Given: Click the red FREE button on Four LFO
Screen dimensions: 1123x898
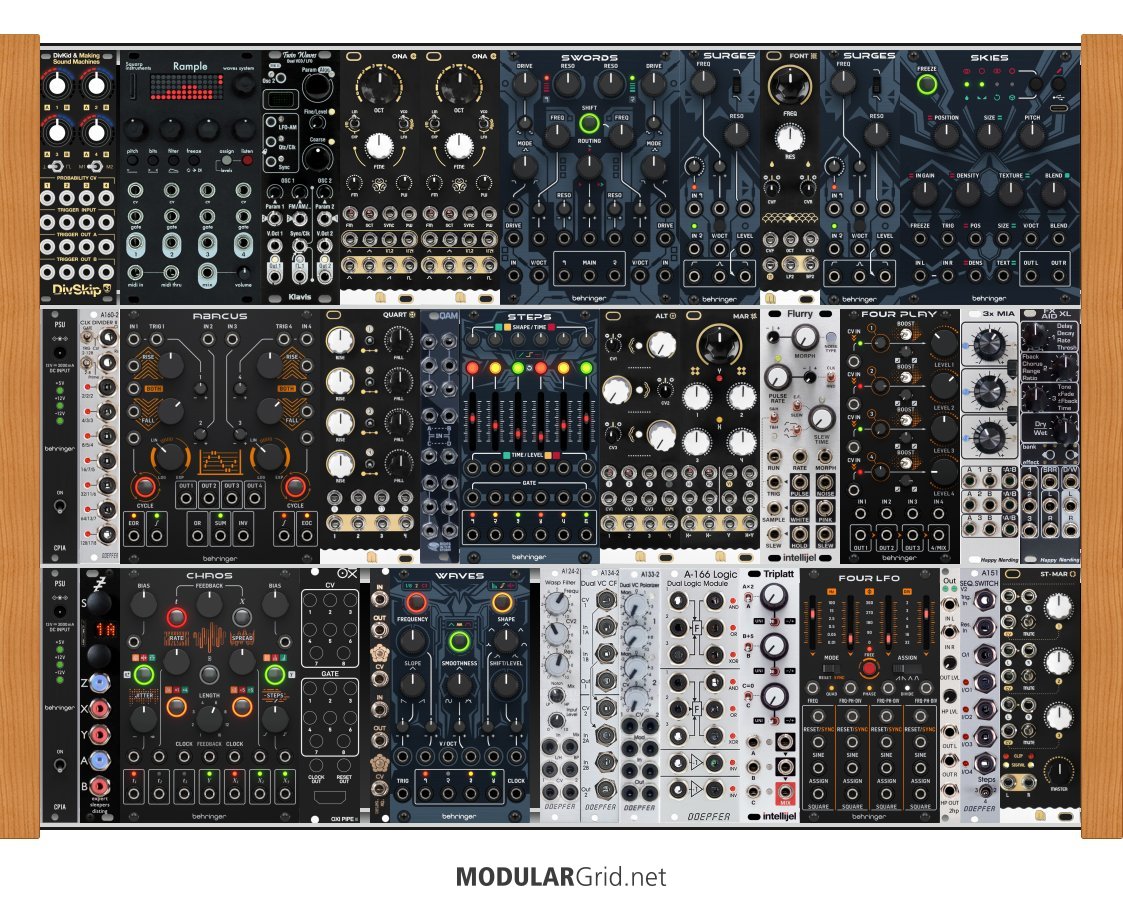Looking at the screenshot, I should (869, 668).
